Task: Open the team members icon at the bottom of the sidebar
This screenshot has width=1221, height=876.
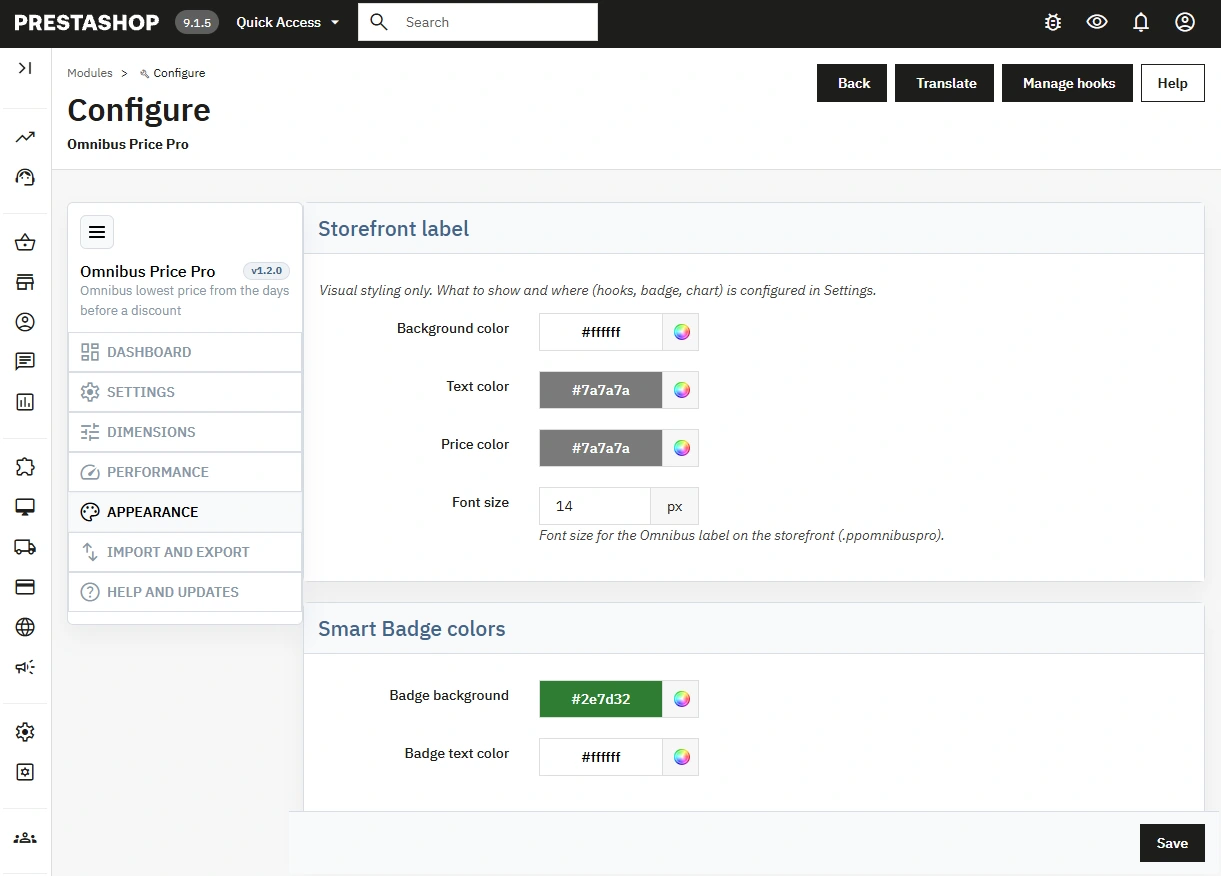Action: click(x=25, y=838)
